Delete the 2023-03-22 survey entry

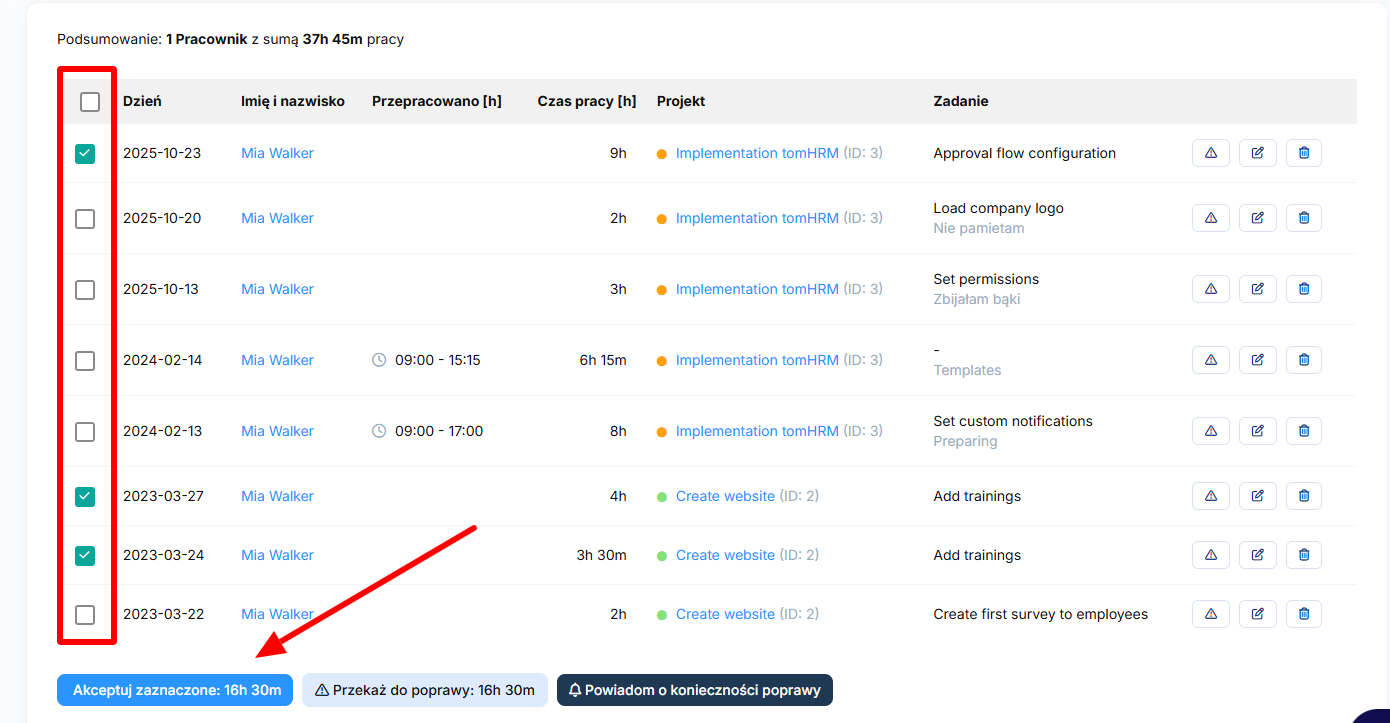coord(1303,614)
